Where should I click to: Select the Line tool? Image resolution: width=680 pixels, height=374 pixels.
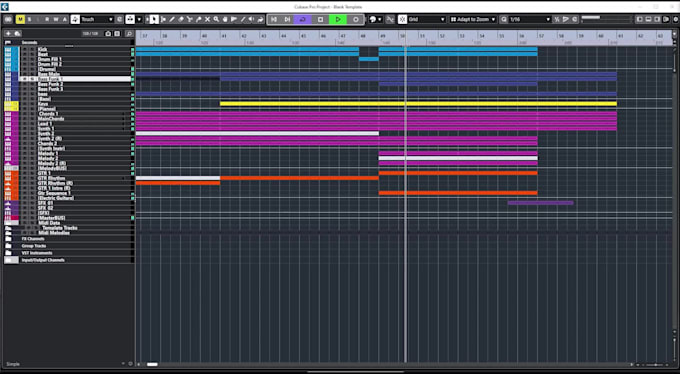point(243,20)
